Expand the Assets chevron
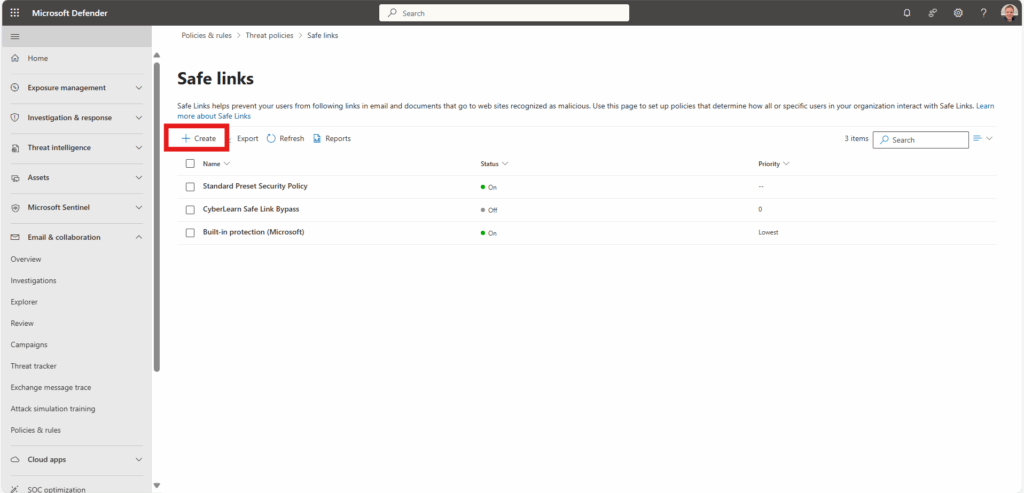 pyautogui.click(x=138, y=178)
